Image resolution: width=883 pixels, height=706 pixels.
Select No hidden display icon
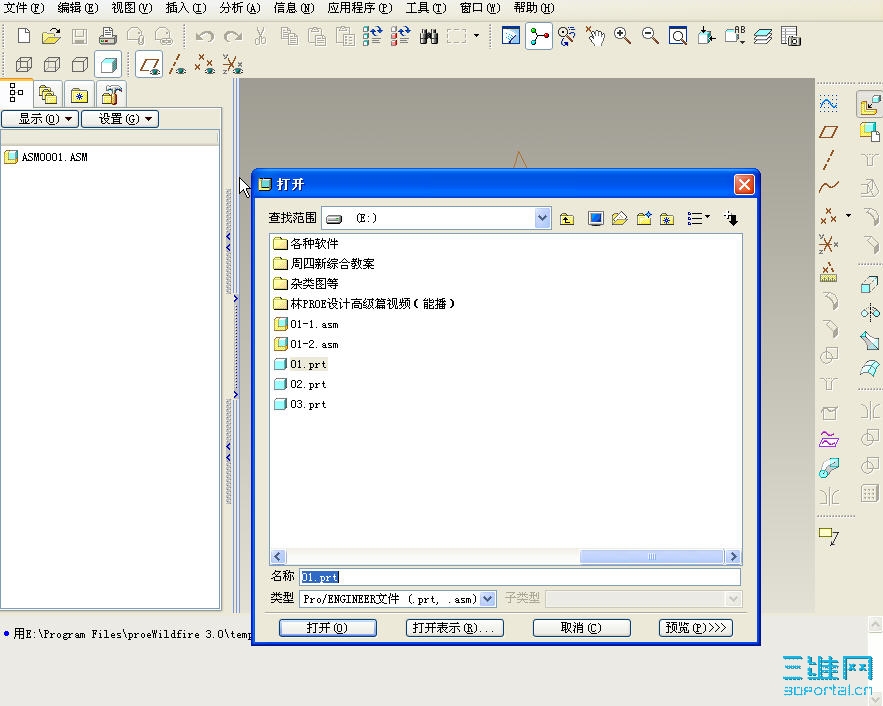point(80,65)
